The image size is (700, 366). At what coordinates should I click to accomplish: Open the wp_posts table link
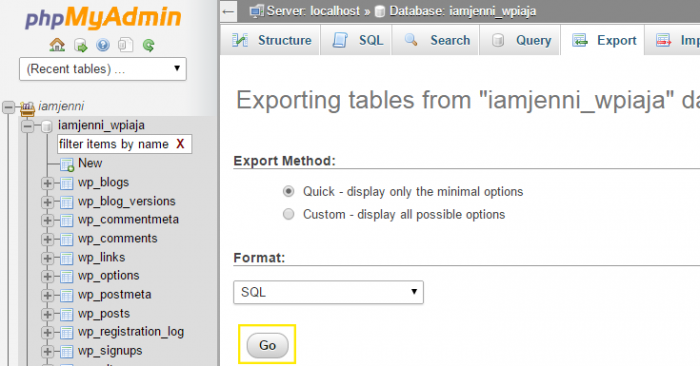point(104,314)
